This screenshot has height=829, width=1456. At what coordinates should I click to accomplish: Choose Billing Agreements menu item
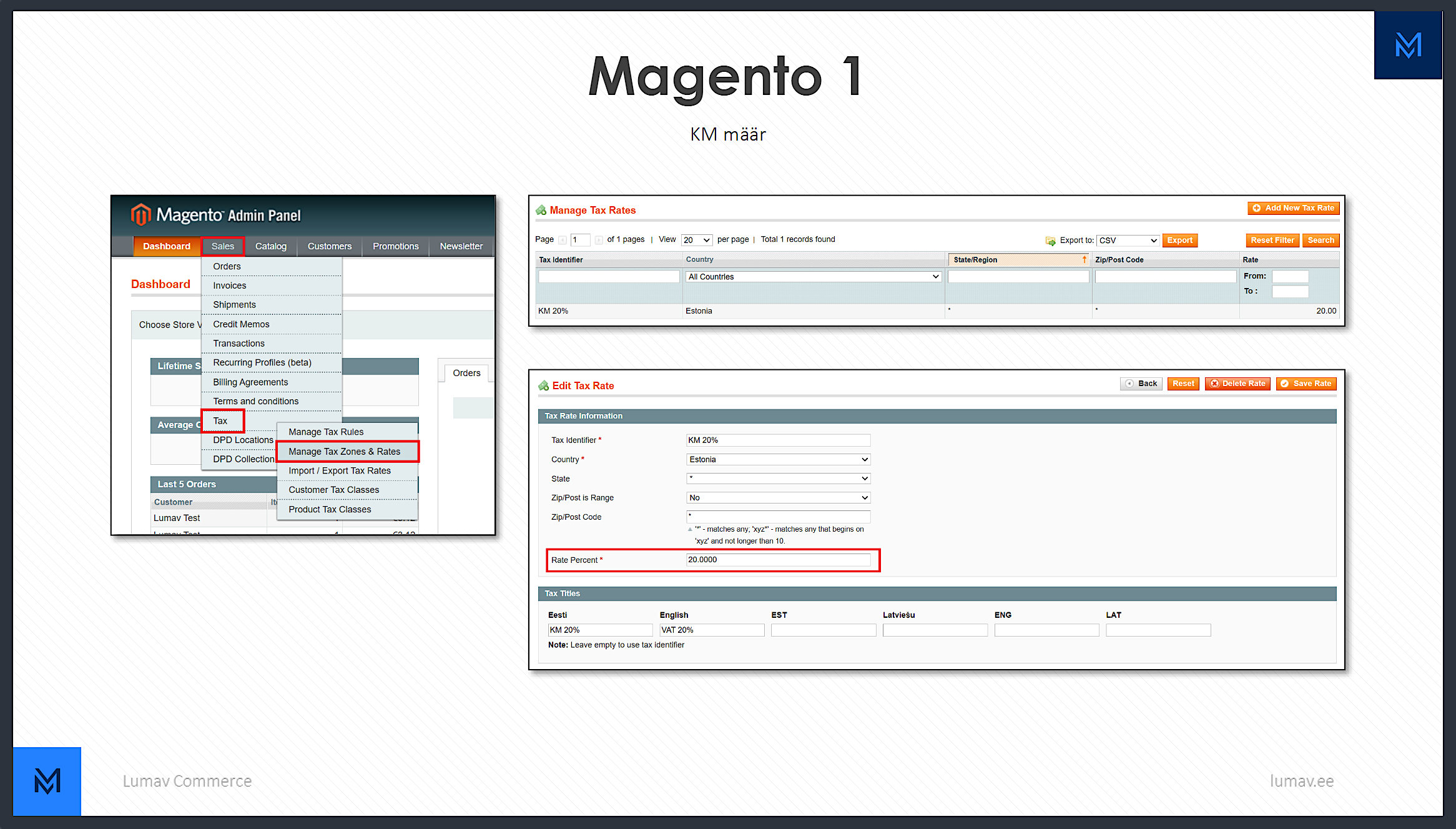(x=272, y=382)
